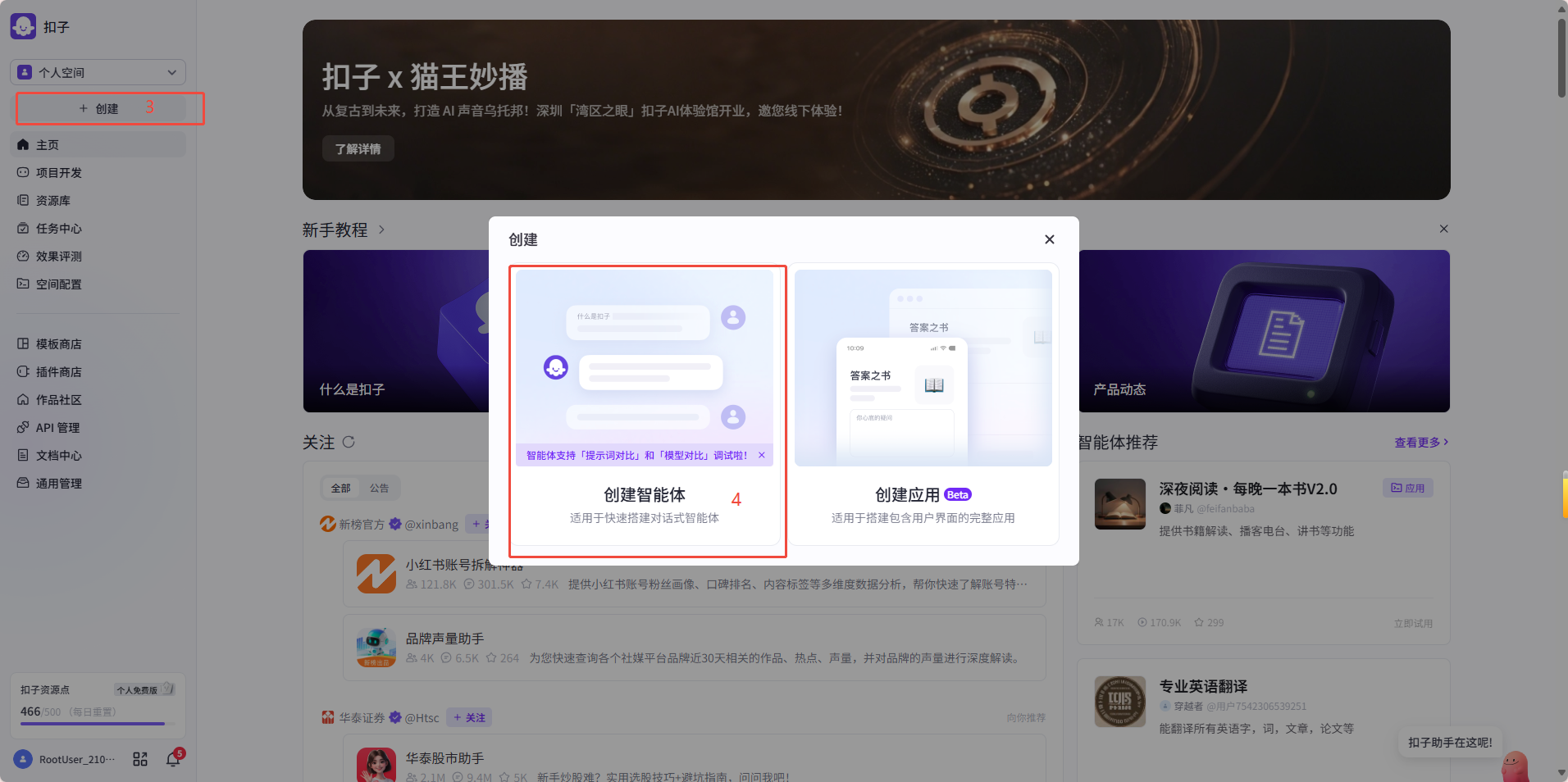
Task: Refresh the 关注 feed icon
Action: 349,442
